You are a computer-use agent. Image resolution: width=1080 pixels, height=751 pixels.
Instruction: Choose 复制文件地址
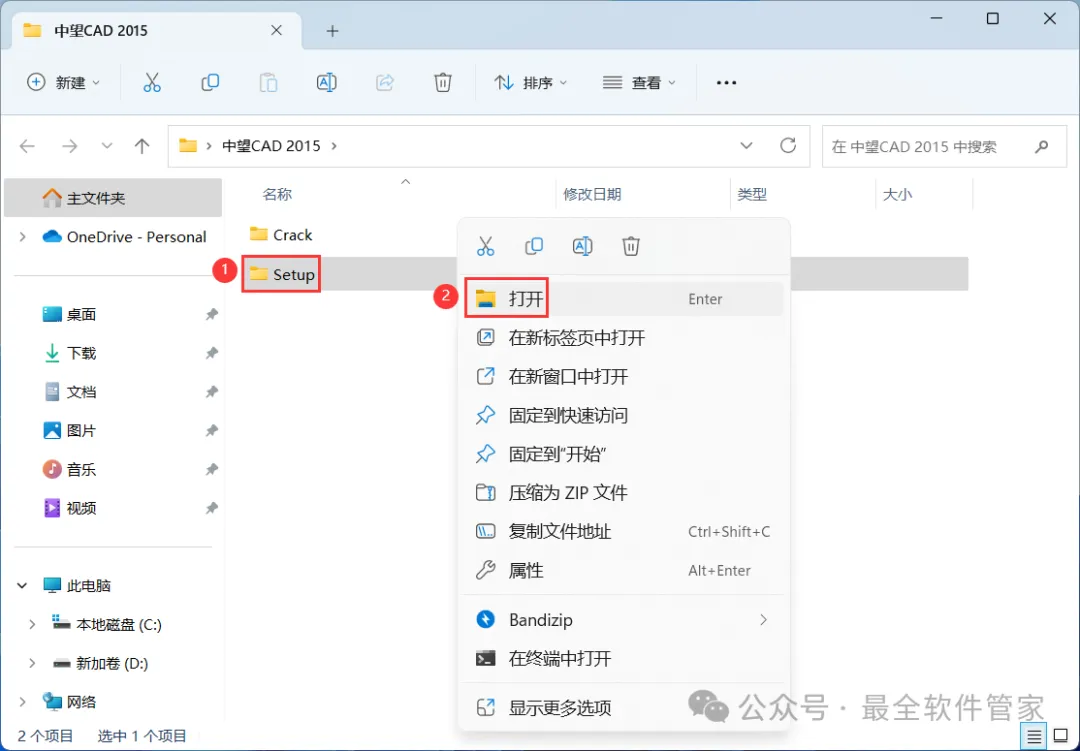click(x=623, y=531)
